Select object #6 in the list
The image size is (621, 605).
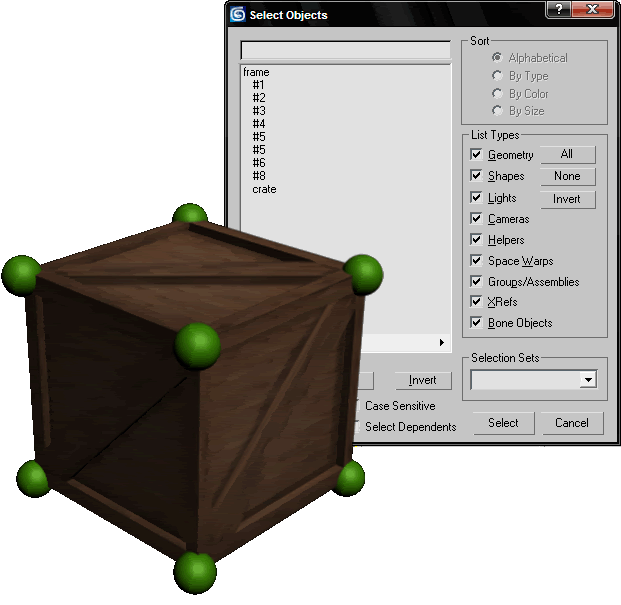259,163
